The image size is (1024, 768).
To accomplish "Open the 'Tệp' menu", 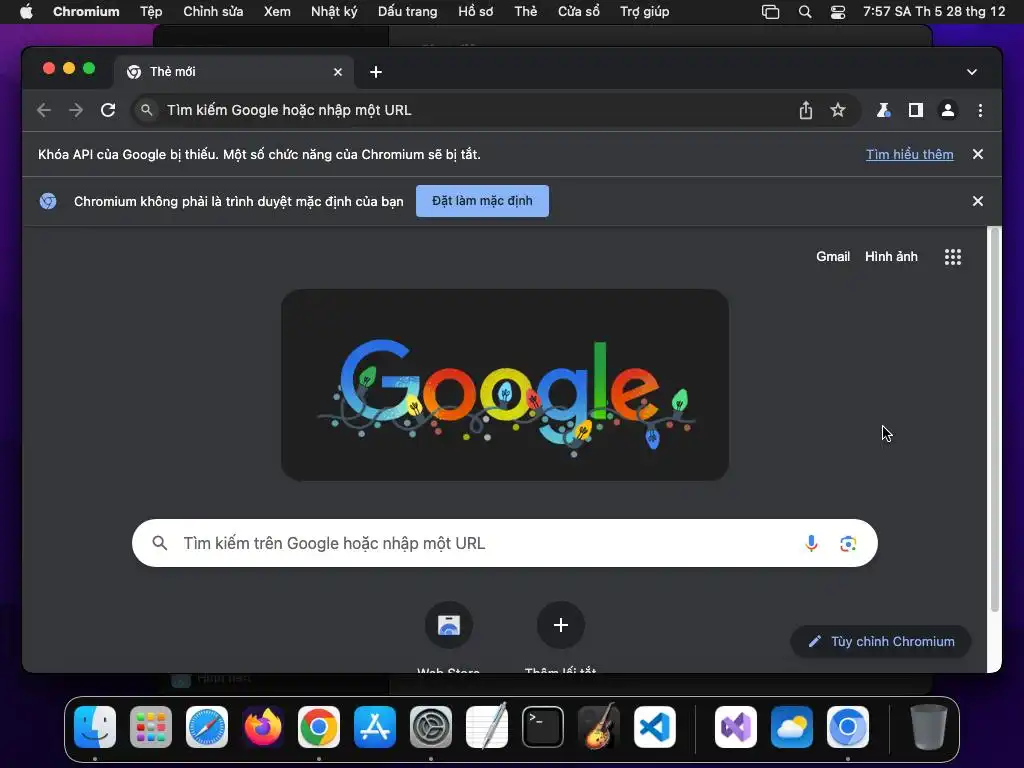I will [151, 12].
